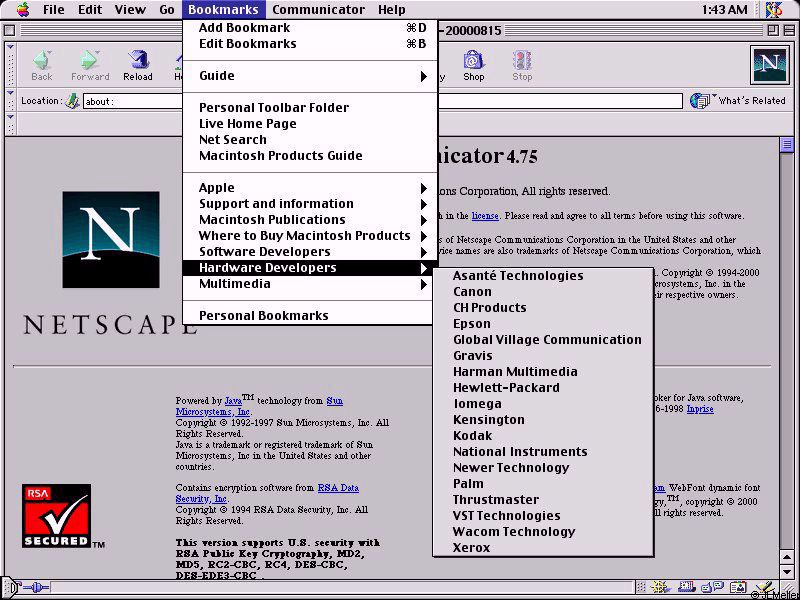Choose Add Bookmark
The height and width of the screenshot is (600, 800).
(310, 28)
